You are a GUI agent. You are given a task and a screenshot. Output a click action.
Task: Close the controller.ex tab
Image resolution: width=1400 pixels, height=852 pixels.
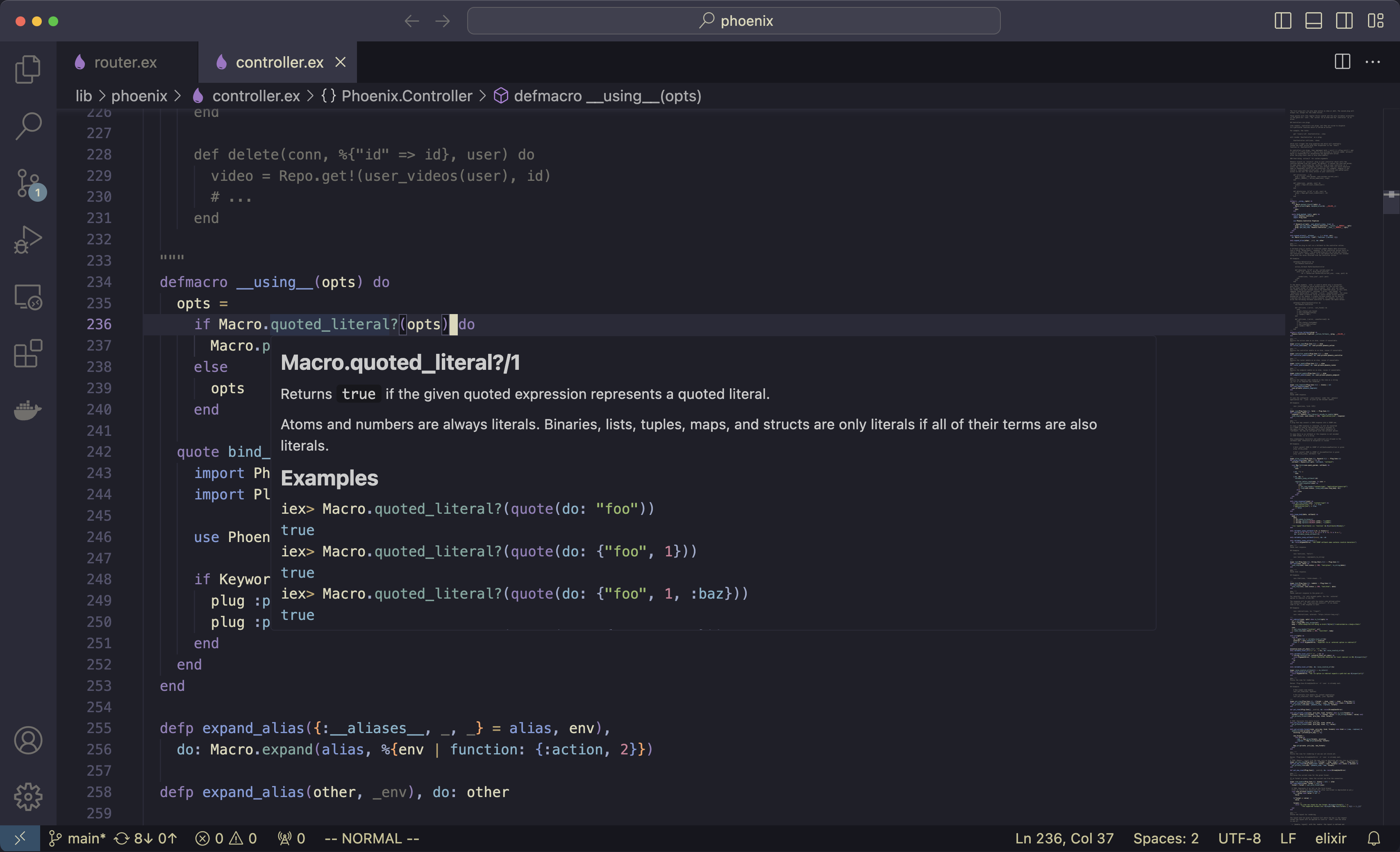coord(340,62)
